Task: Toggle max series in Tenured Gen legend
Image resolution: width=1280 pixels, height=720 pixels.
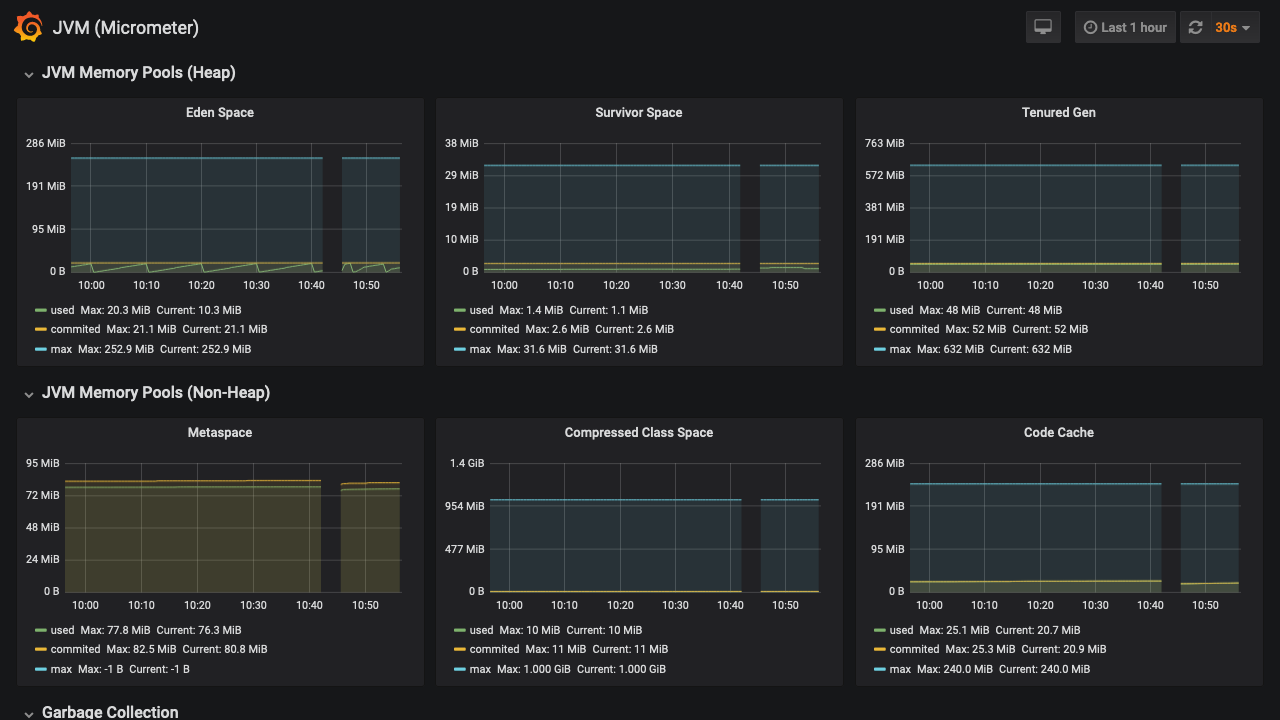Action: (x=900, y=349)
